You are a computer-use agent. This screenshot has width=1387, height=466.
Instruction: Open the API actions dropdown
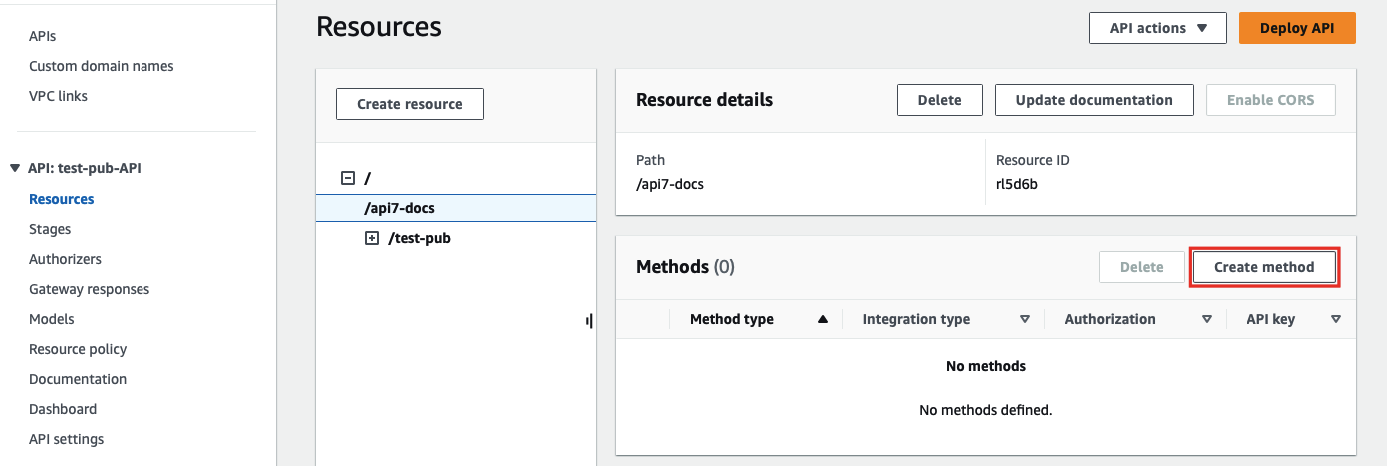tap(1158, 28)
